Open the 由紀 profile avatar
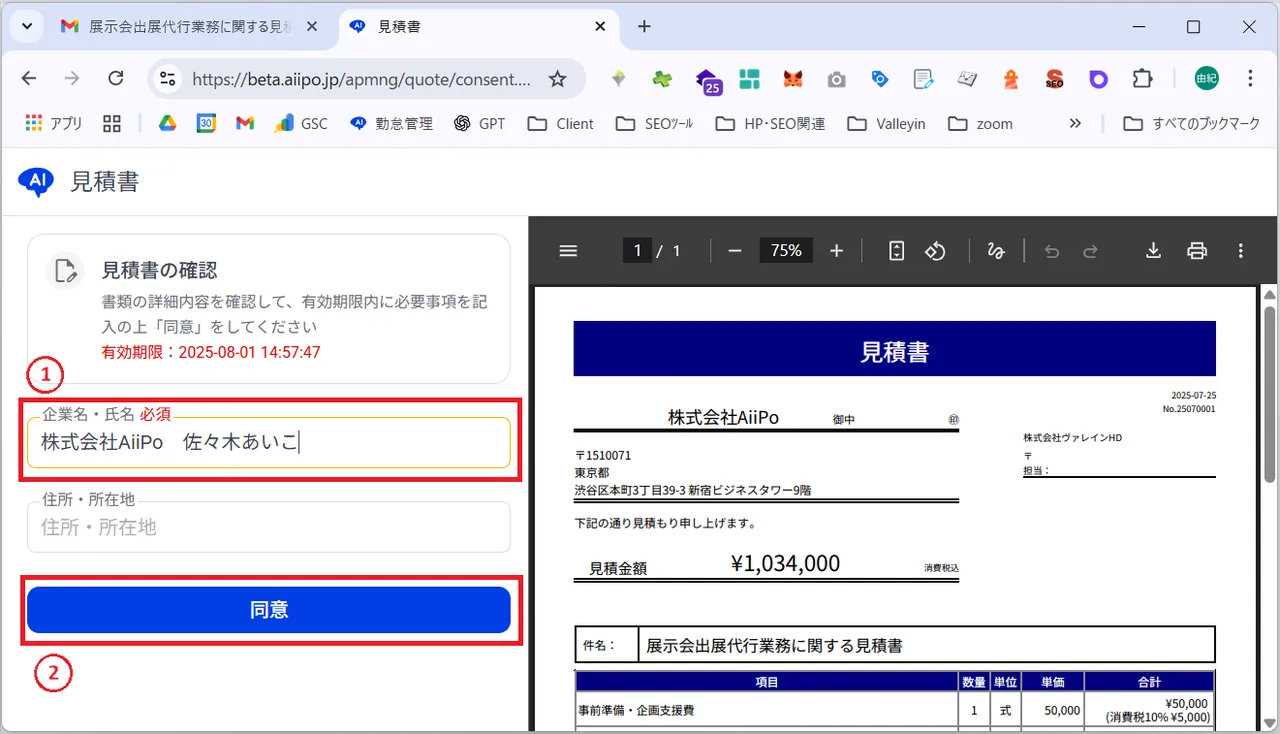Viewport: 1280px width, 734px height. 1207,79
